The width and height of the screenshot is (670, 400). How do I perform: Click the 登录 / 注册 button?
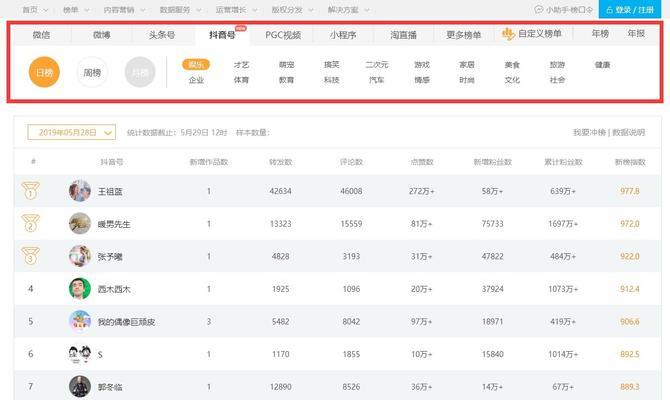tap(630, 9)
